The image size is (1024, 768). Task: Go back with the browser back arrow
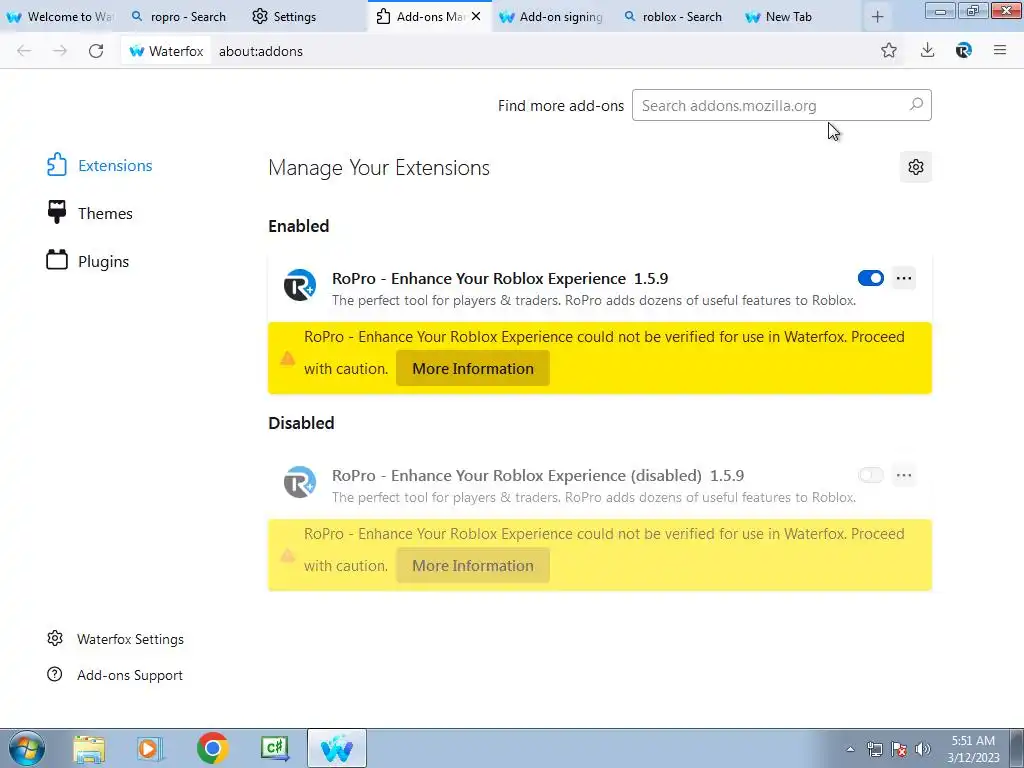coord(24,51)
